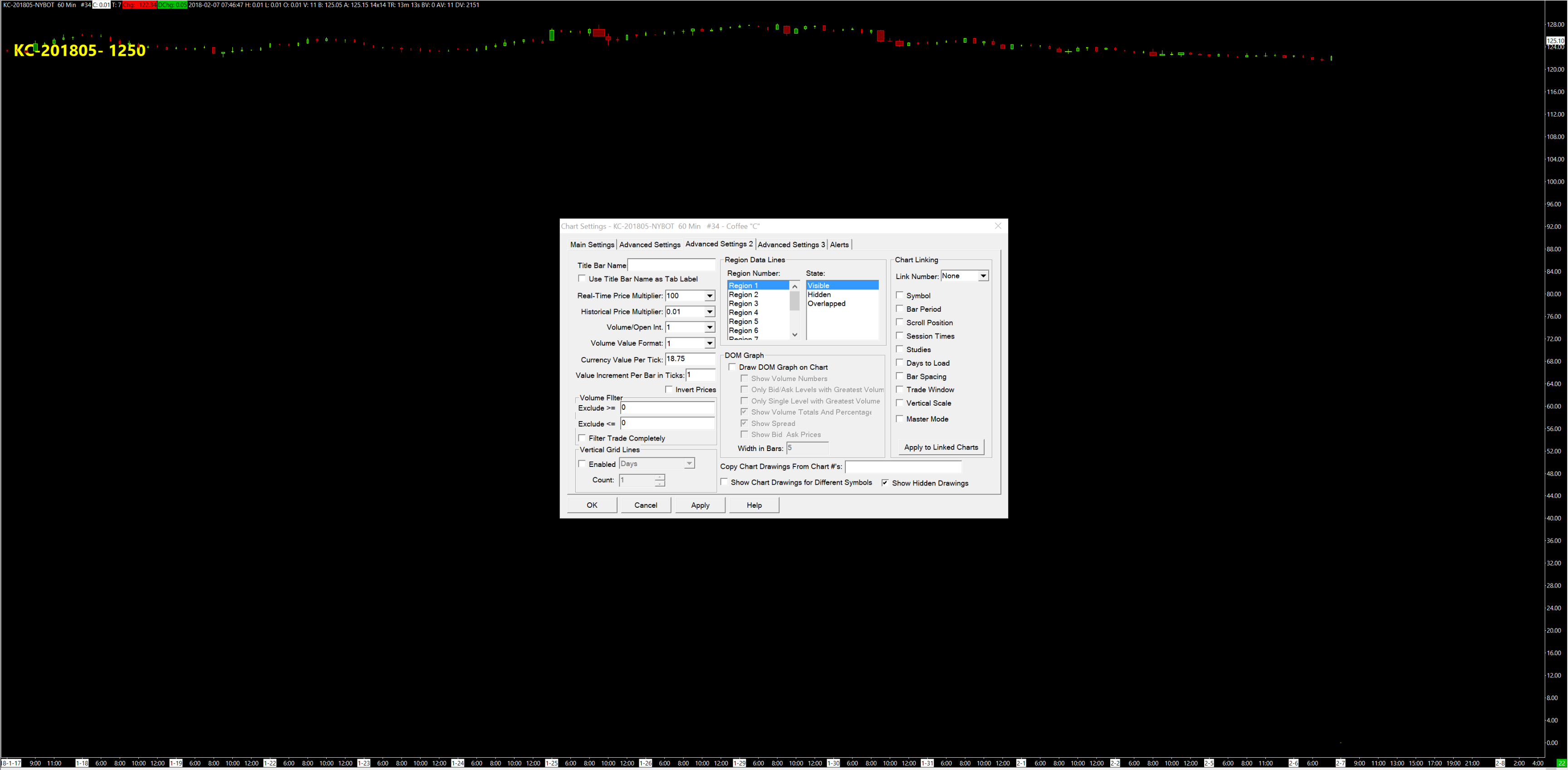Open the Link Number dropdown
Image resolution: width=1568 pixels, height=770 pixels.
click(x=982, y=276)
